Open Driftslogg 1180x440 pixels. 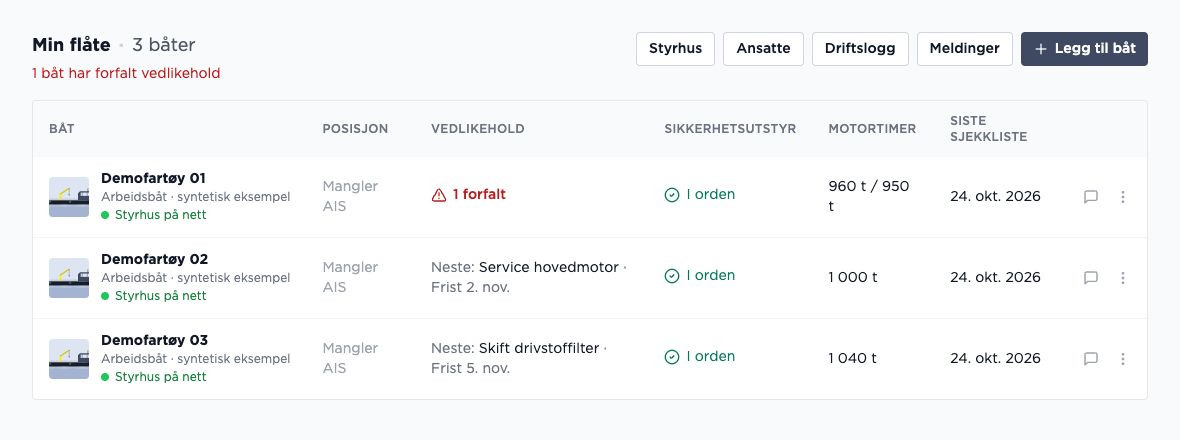pyautogui.click(x=860, y=49)
